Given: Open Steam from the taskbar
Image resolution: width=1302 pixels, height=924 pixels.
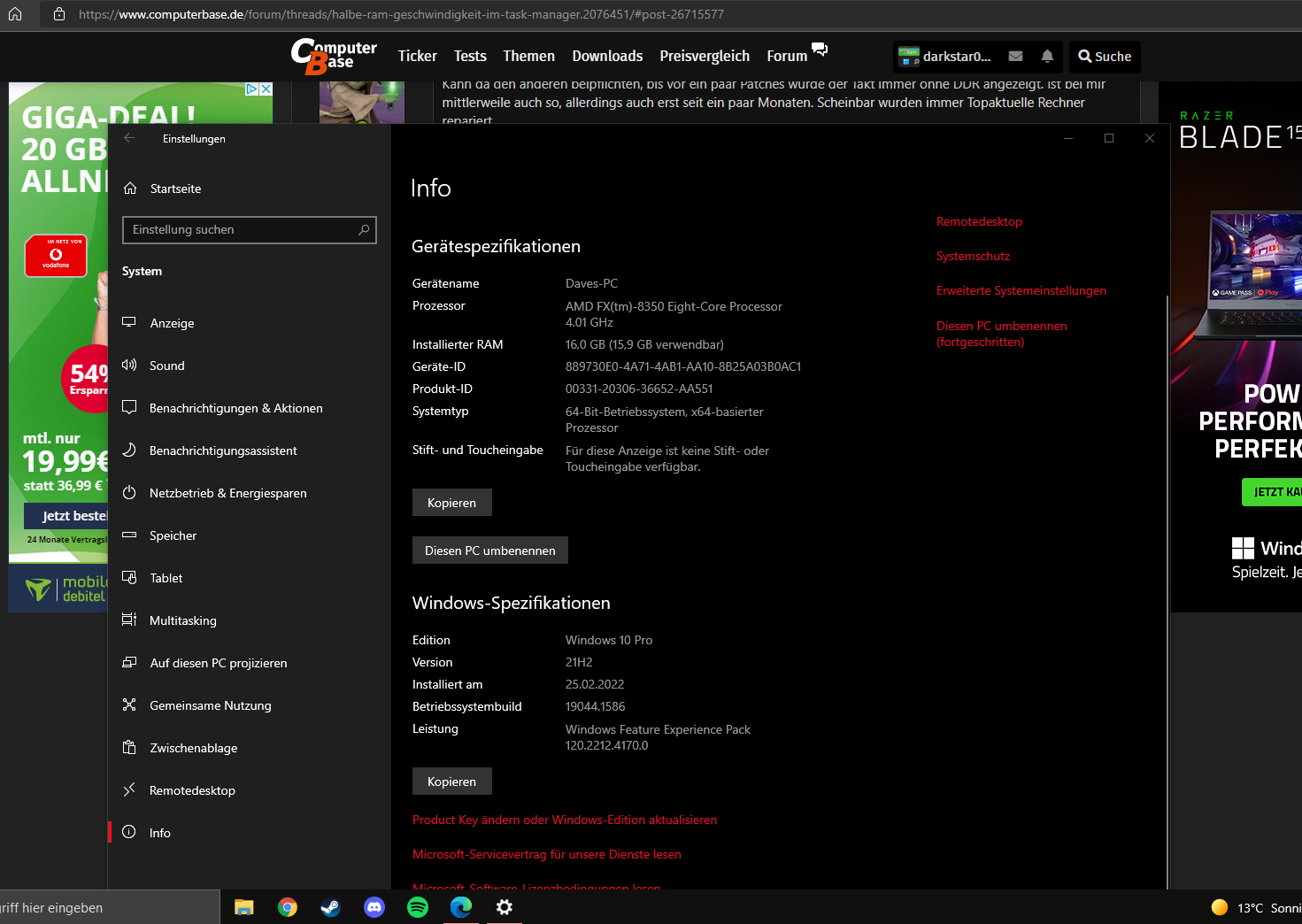Looking at the screenshot, I should pyautogui.click(x=331, y=907).
